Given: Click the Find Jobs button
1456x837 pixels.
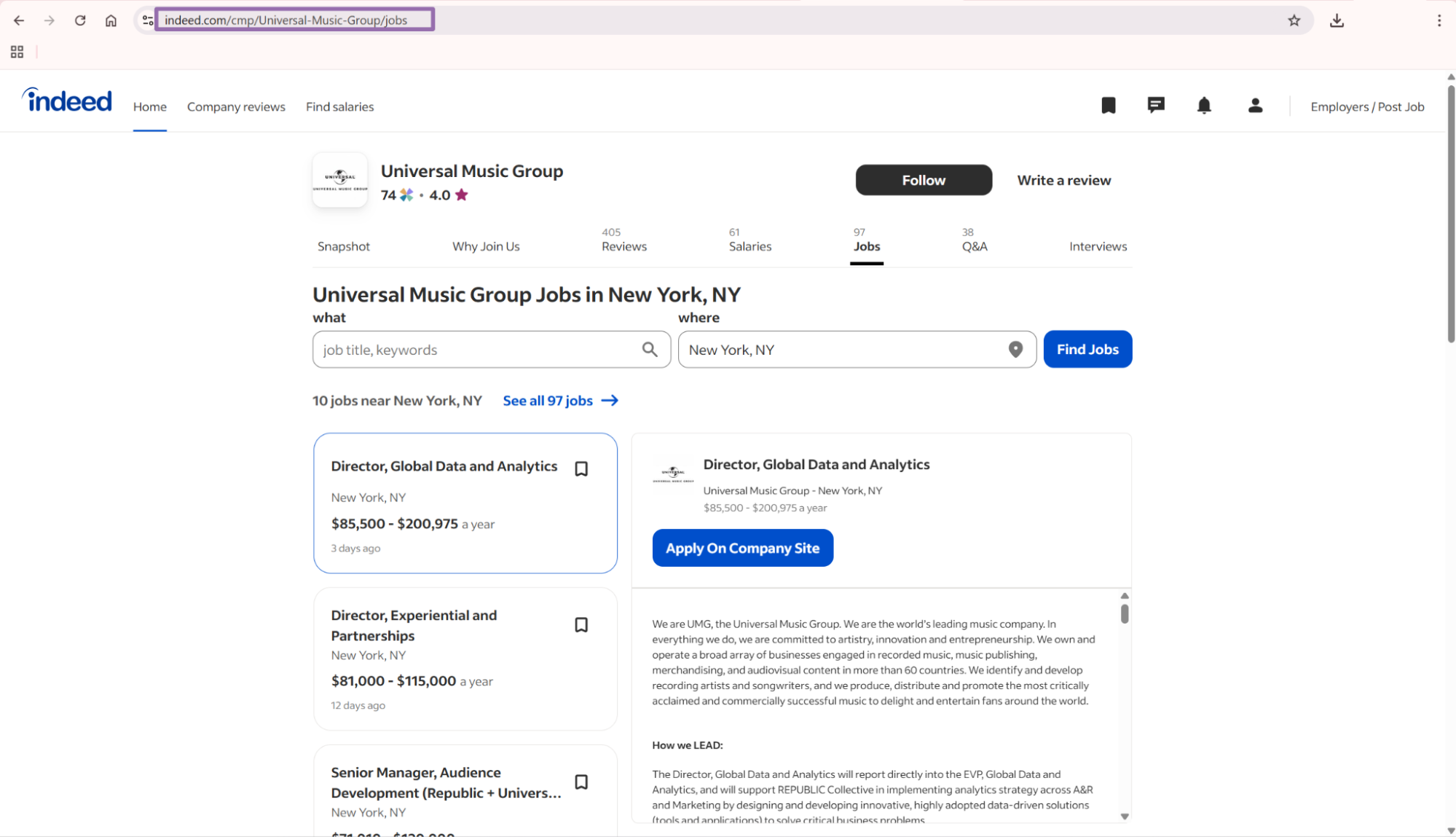Looking at the screenshot, I should 1087,350.
